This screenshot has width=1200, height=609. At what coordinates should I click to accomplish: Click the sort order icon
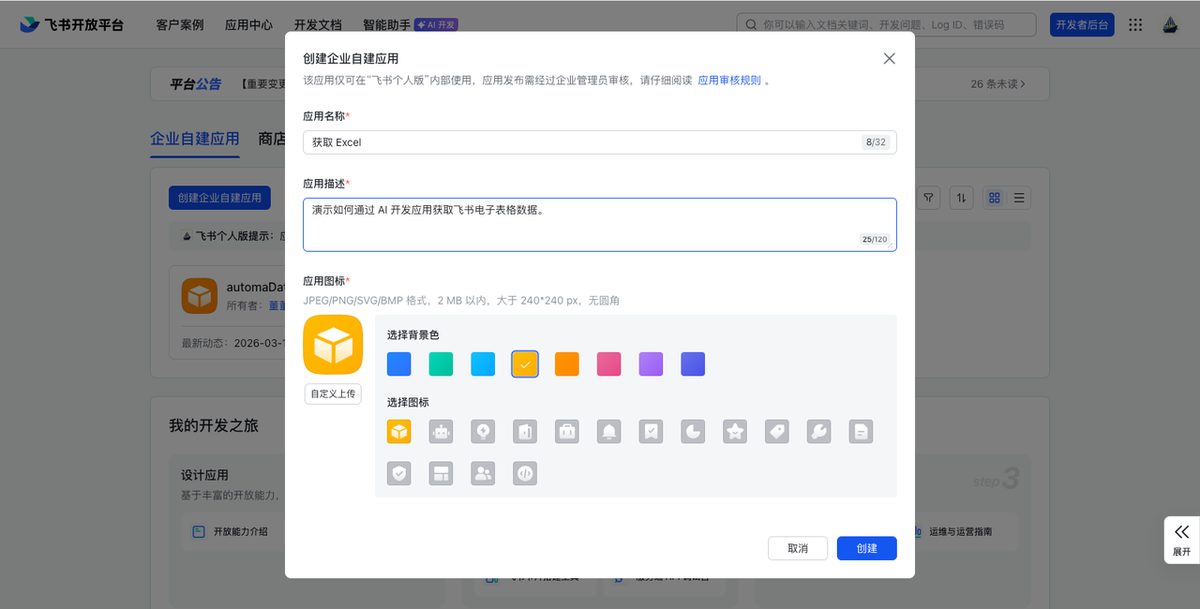(961, 198)
